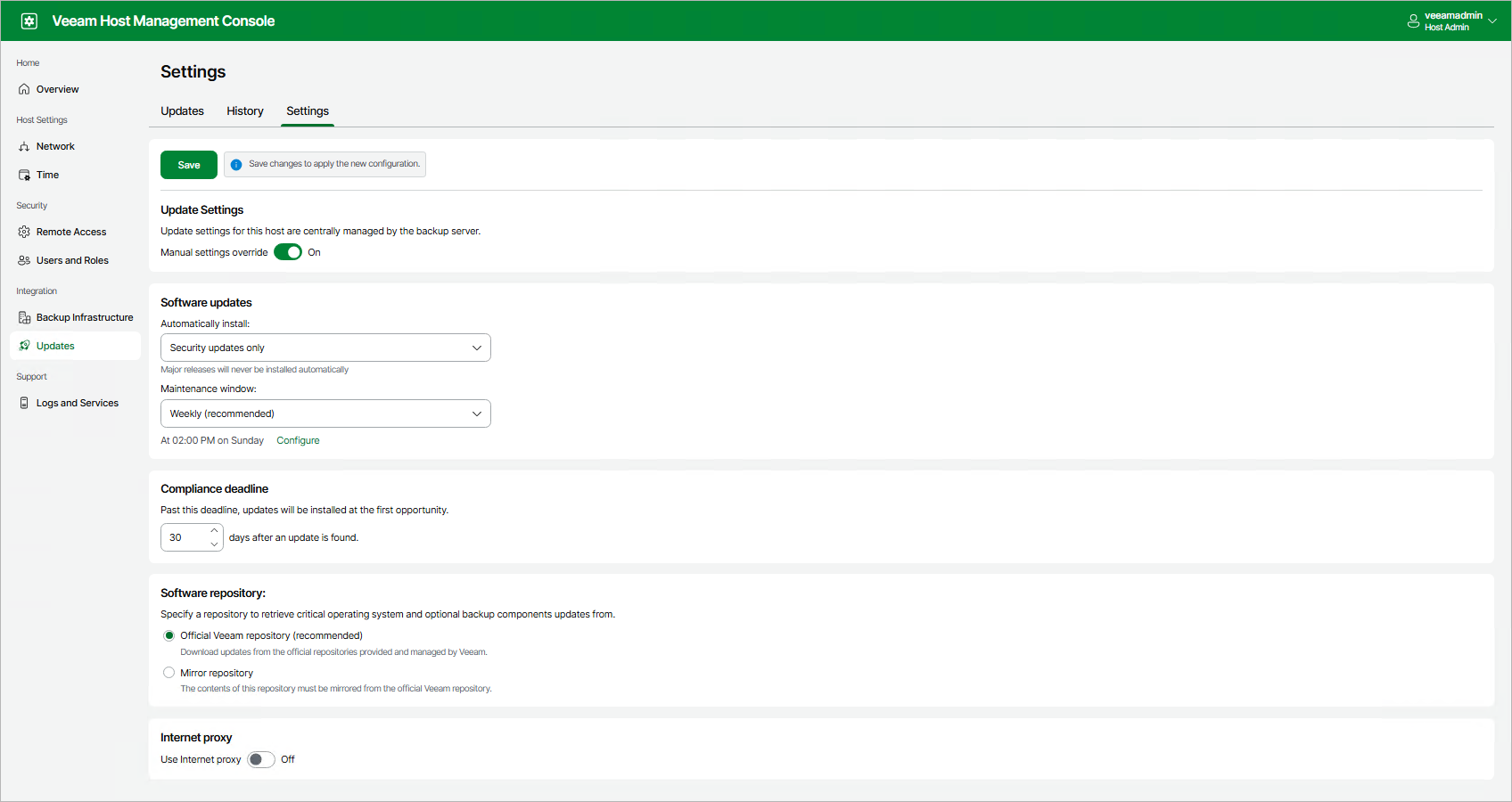Decrease compliance deadline days with down arrow
This screenshot has height=802, width=1512.
(214, 544)
